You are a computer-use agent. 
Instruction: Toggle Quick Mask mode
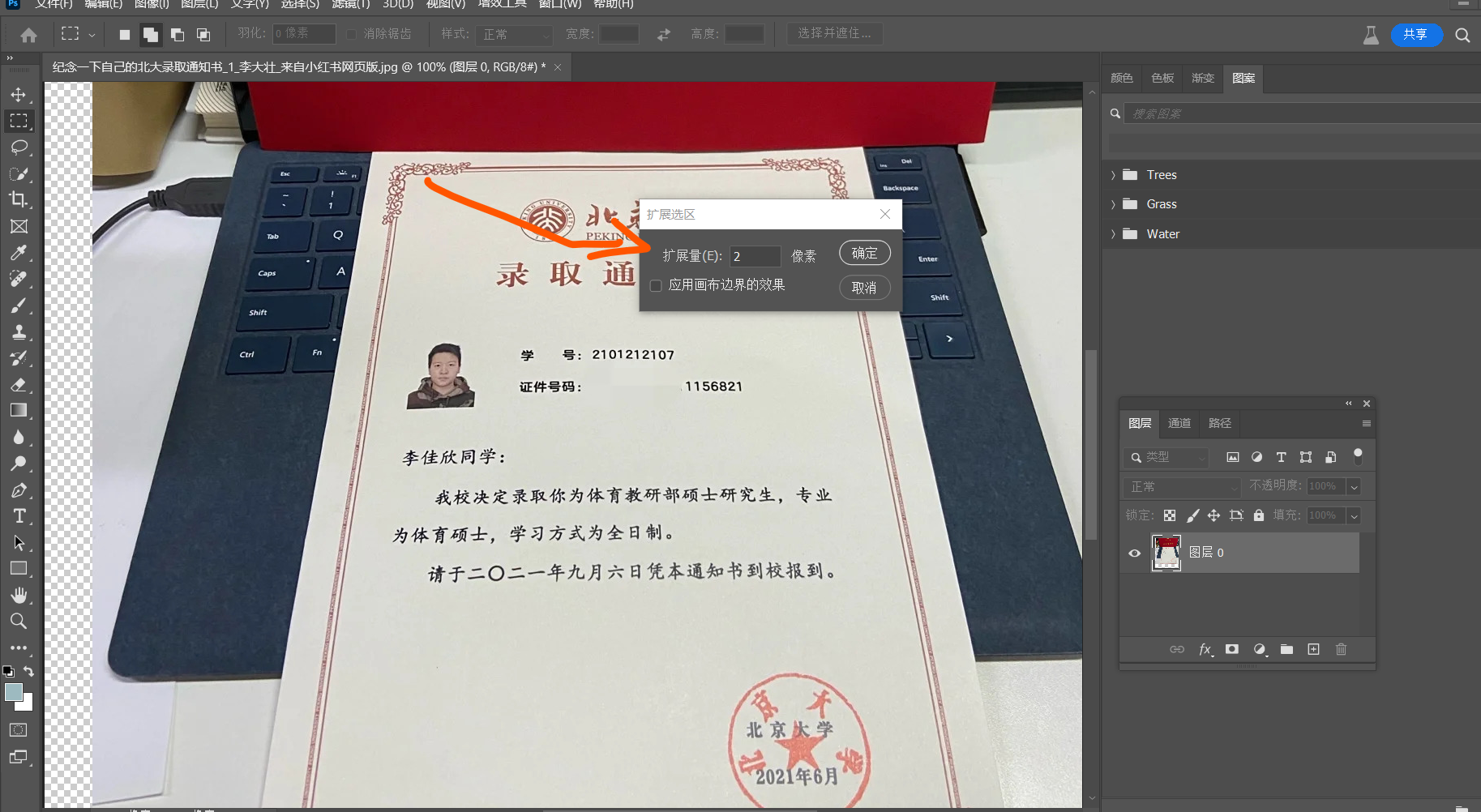pyautogui.click(x=19, y=730)
